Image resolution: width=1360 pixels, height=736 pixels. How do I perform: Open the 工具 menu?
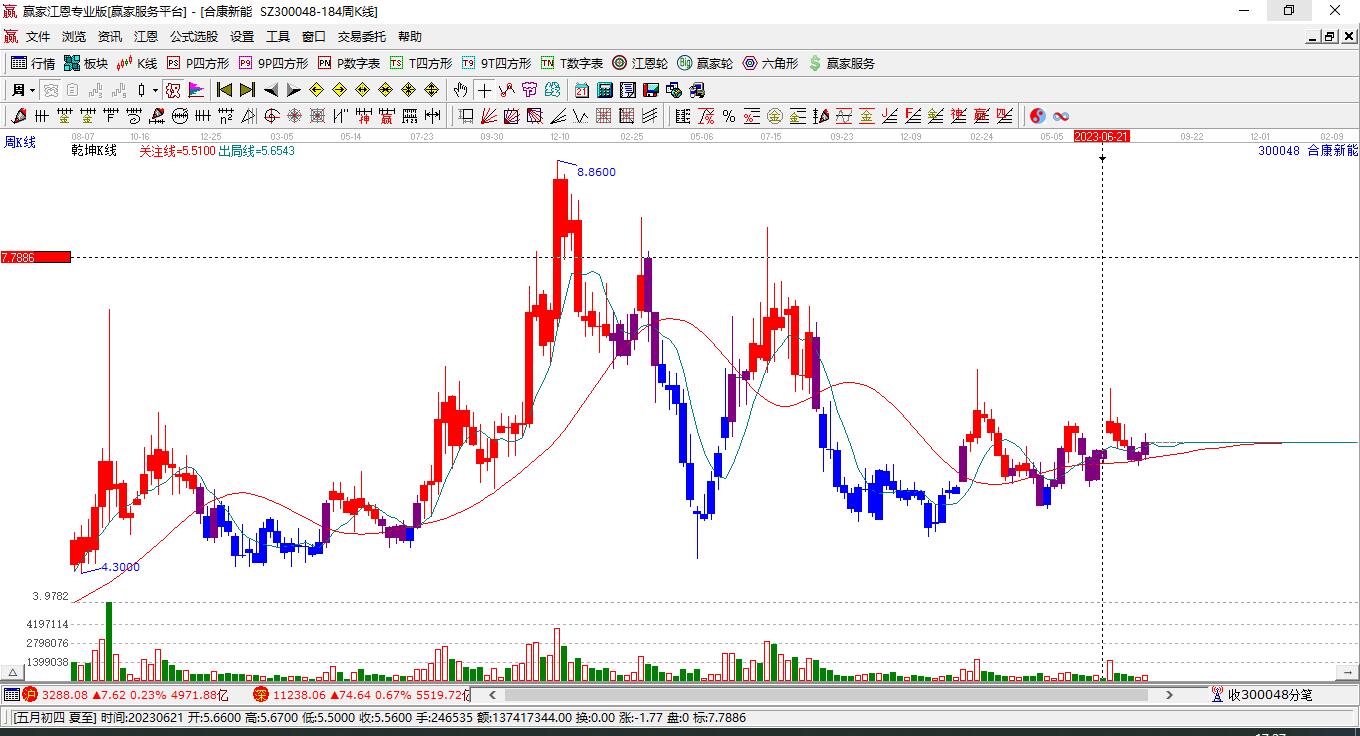tap(278, 37)
